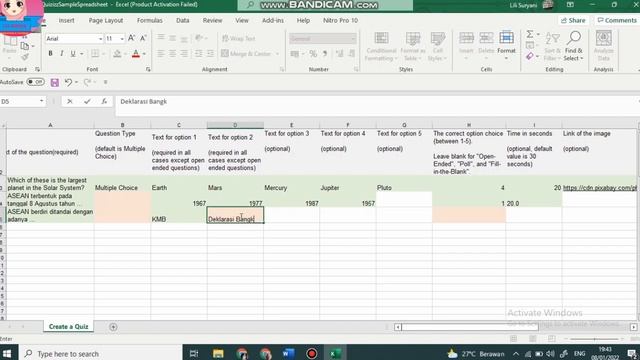The height and width of the screenshot is (360, 640).
Task: Open the pixabay image link in row 3
Action: pyautogui.click(x=600, y=188)
